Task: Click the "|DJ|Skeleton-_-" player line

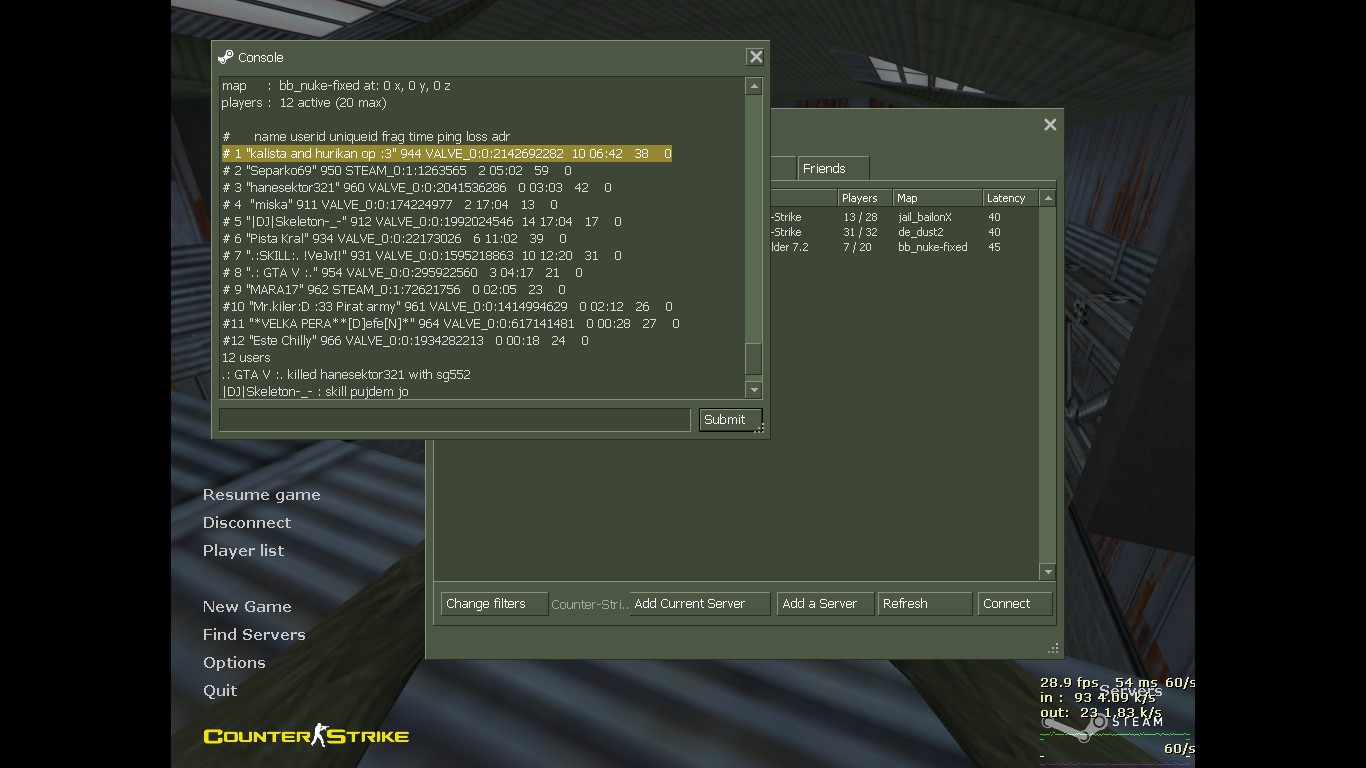Action: tap(422, 221)
